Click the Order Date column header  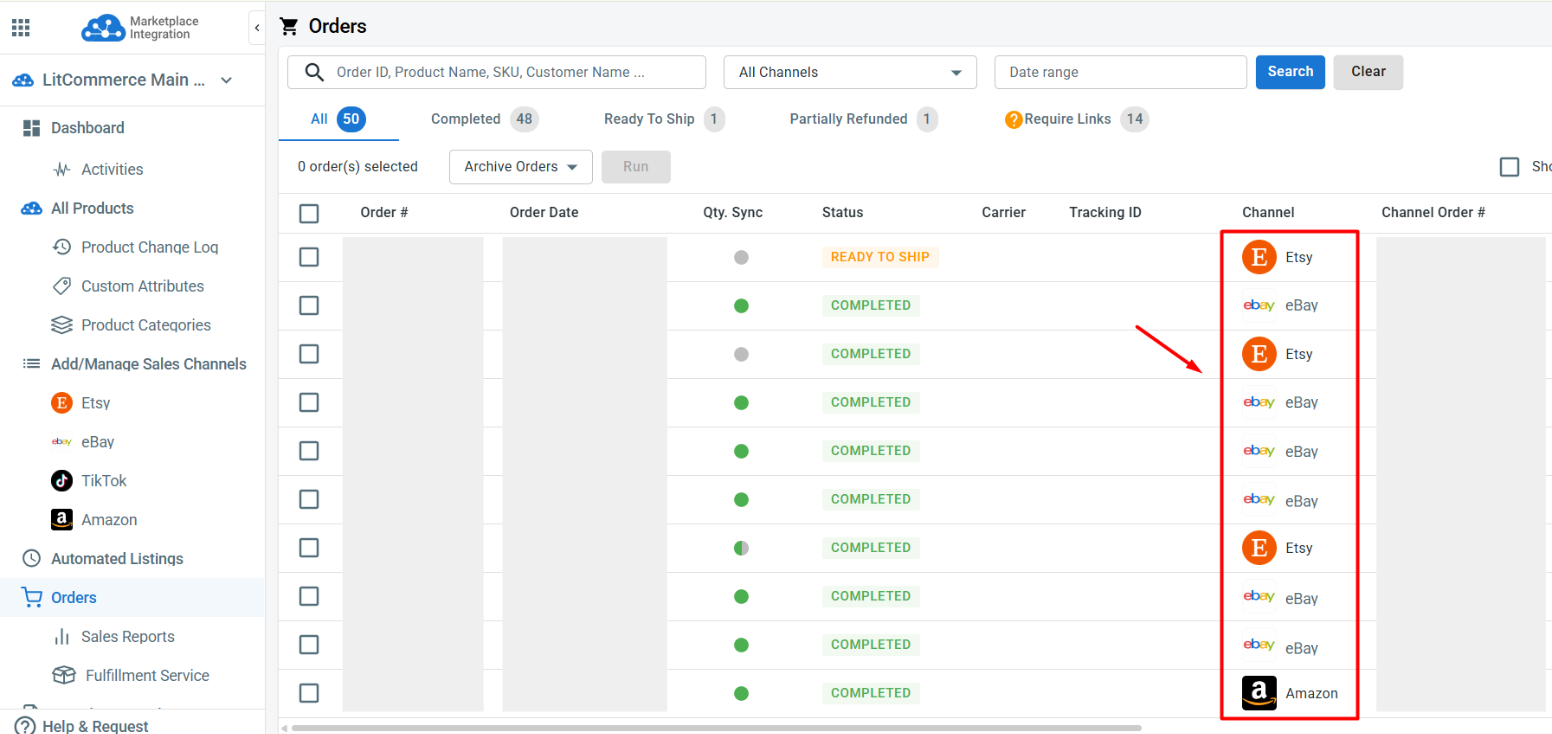point(544,212)
